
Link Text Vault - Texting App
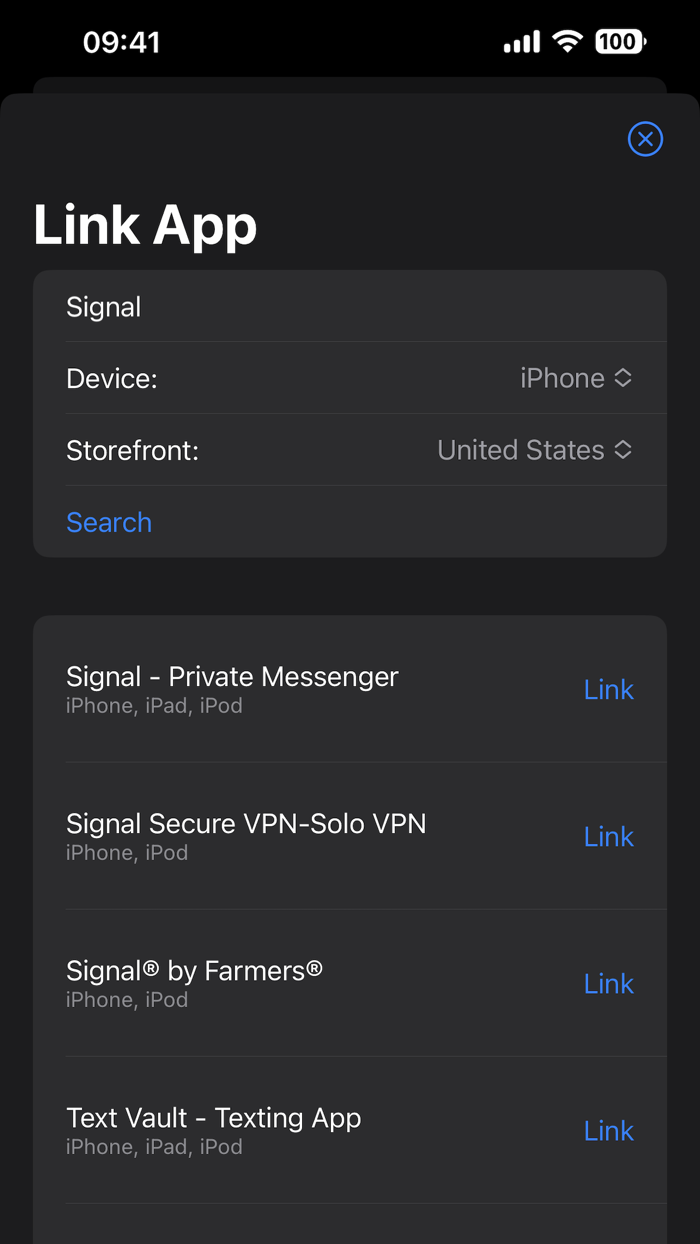coord(608,1130)
